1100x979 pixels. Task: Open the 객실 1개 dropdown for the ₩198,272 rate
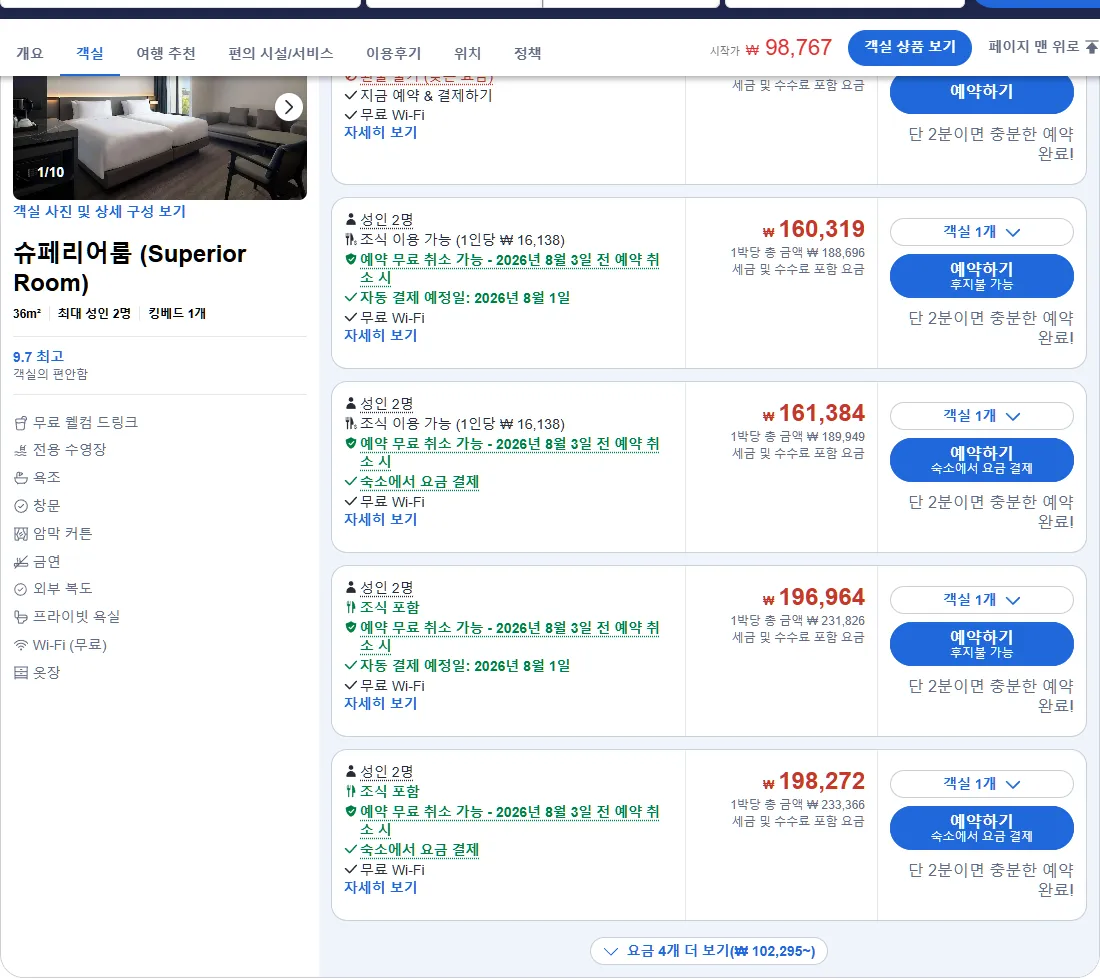981,784
